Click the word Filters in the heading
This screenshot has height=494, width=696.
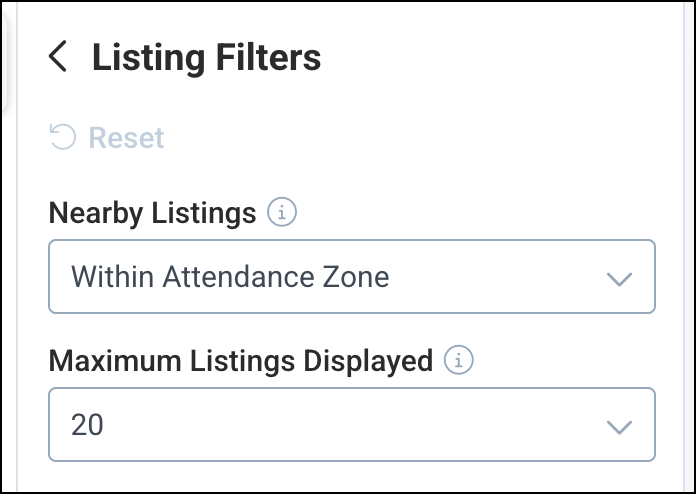(x=265, y=57)
